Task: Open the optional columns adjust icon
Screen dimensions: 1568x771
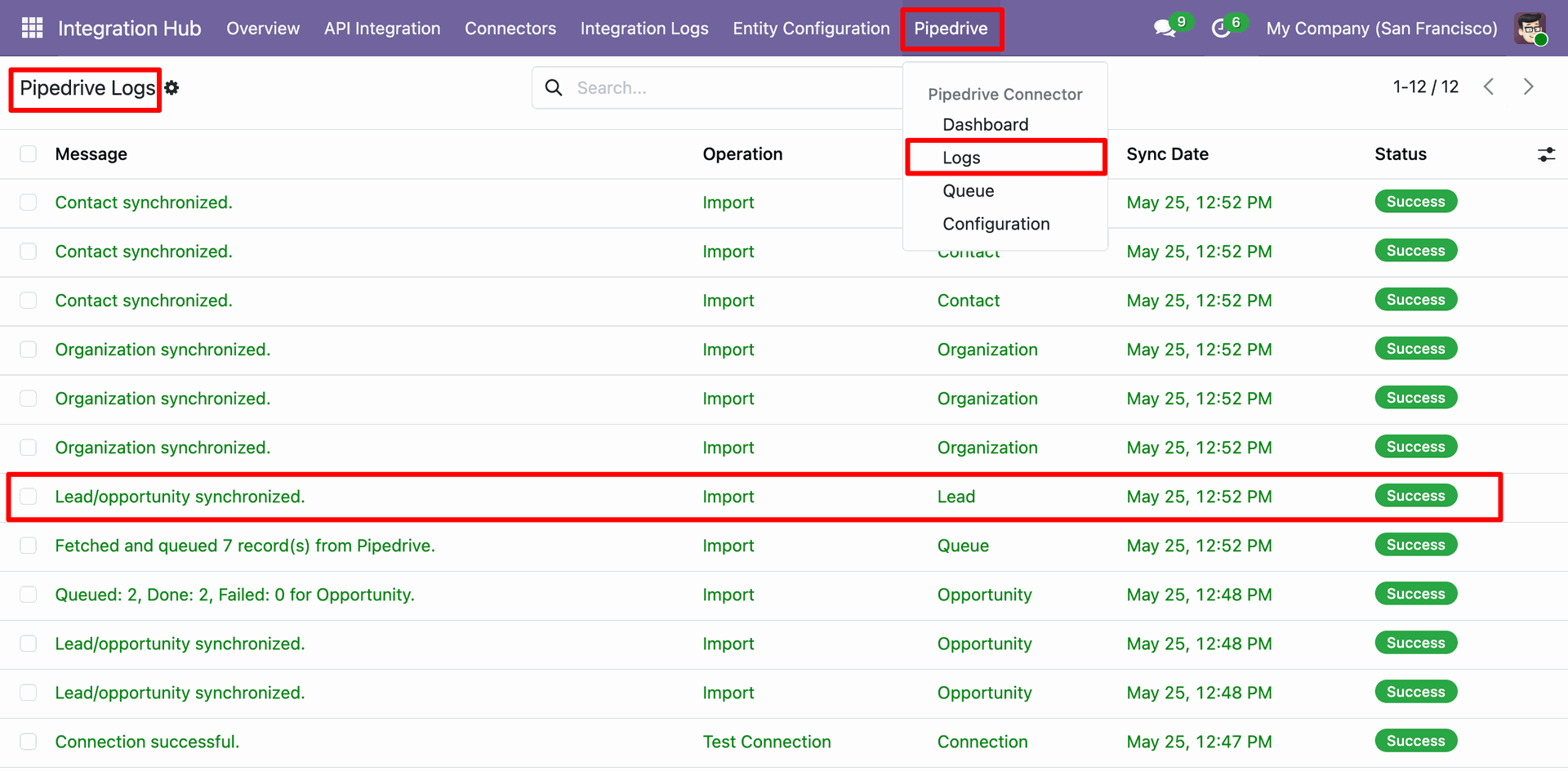Action: pos(1546,154)
